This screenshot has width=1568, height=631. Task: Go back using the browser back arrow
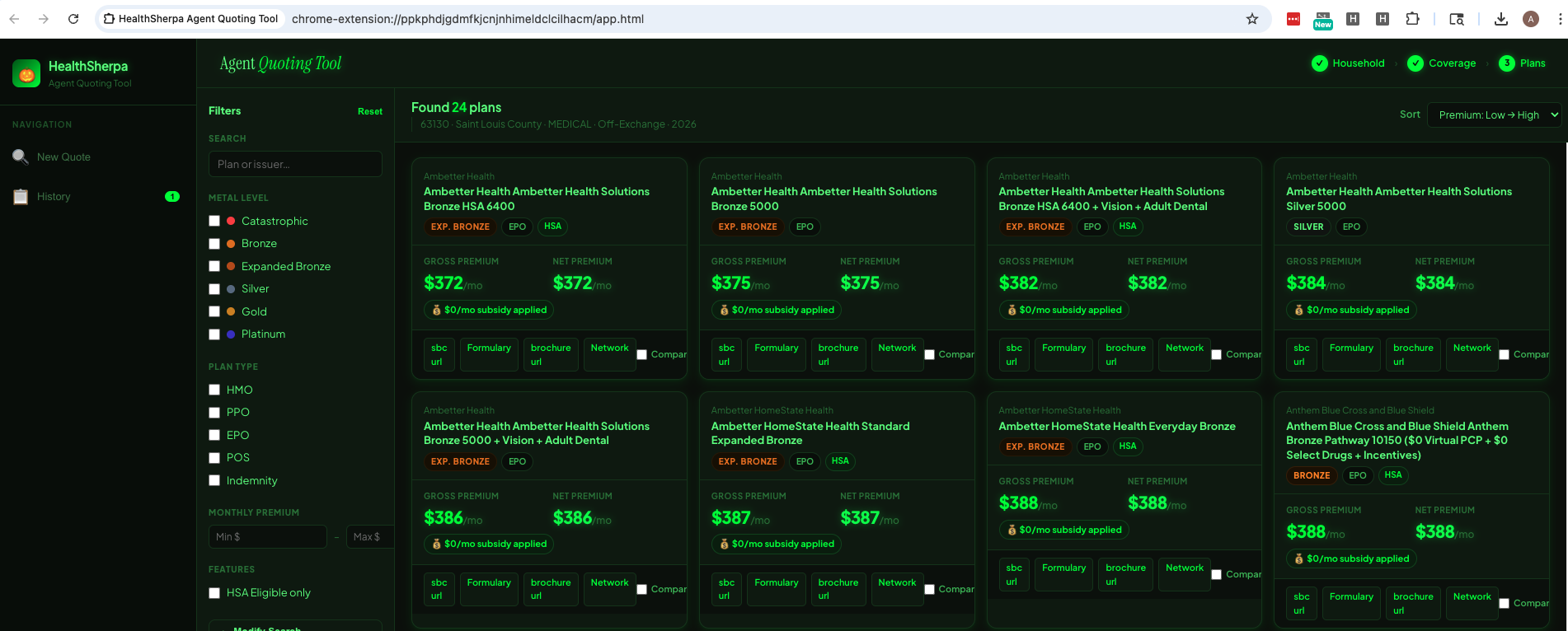(x=14, y=19)
